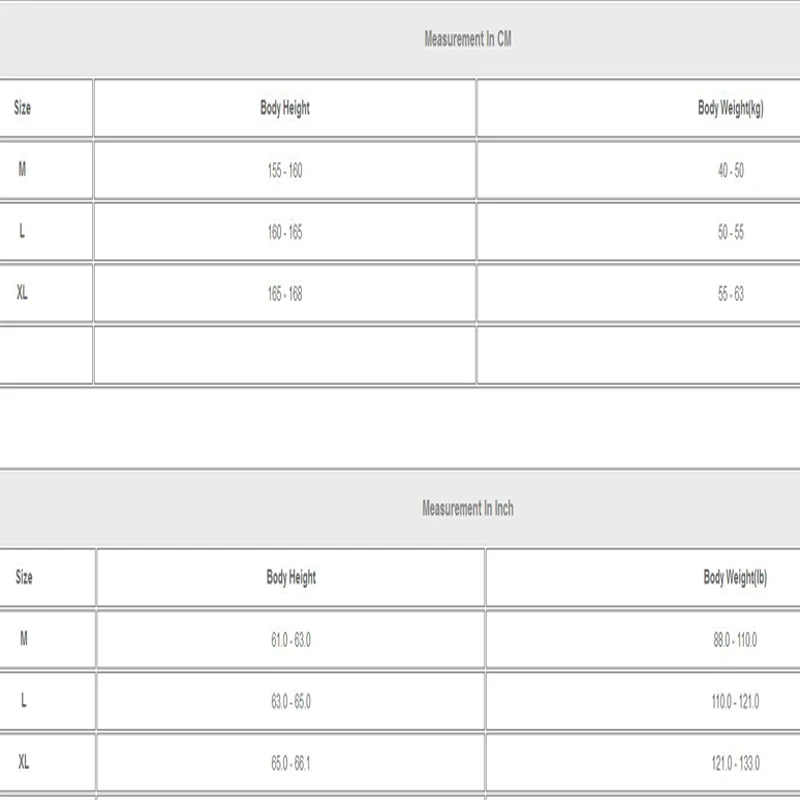800x800 pixels.
Task: Select the 63.0 - 65.0 height cell
Action: [290, 702]
